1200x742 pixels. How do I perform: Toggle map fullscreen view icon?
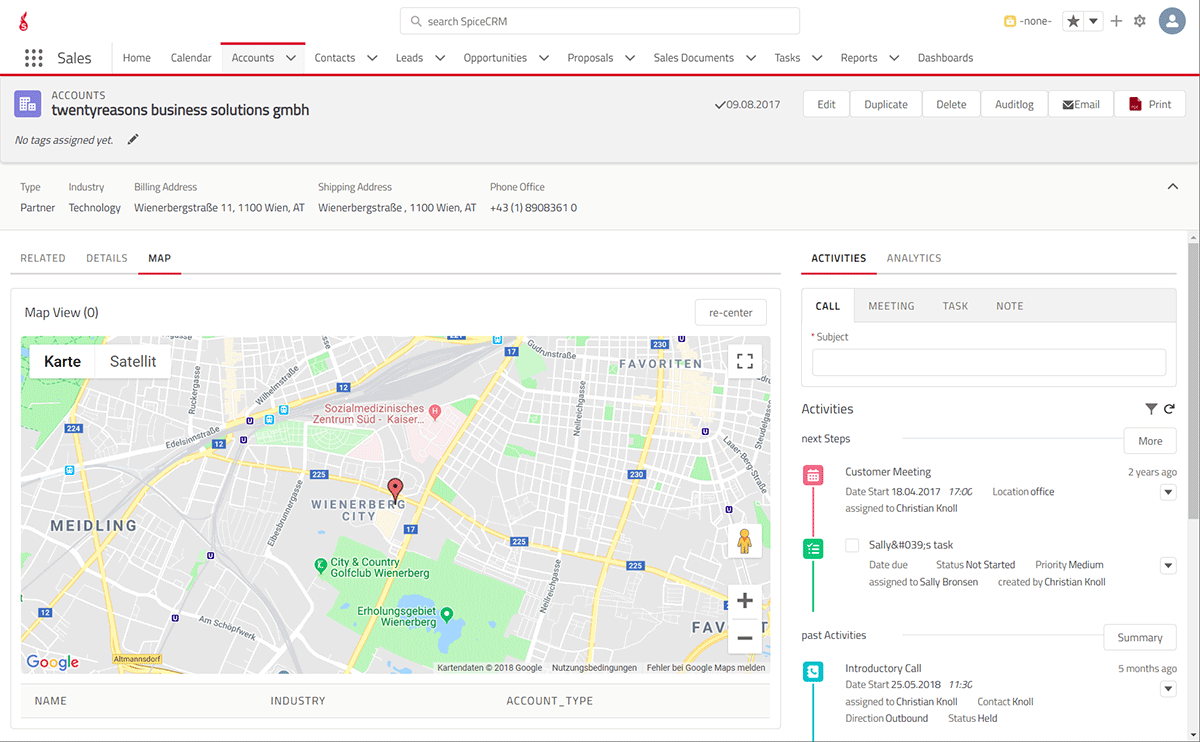click(x=745, y=361)
